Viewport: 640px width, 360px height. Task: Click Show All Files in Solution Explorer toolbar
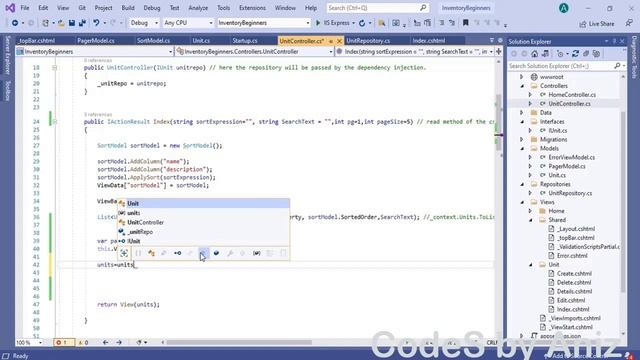point(596,53)
